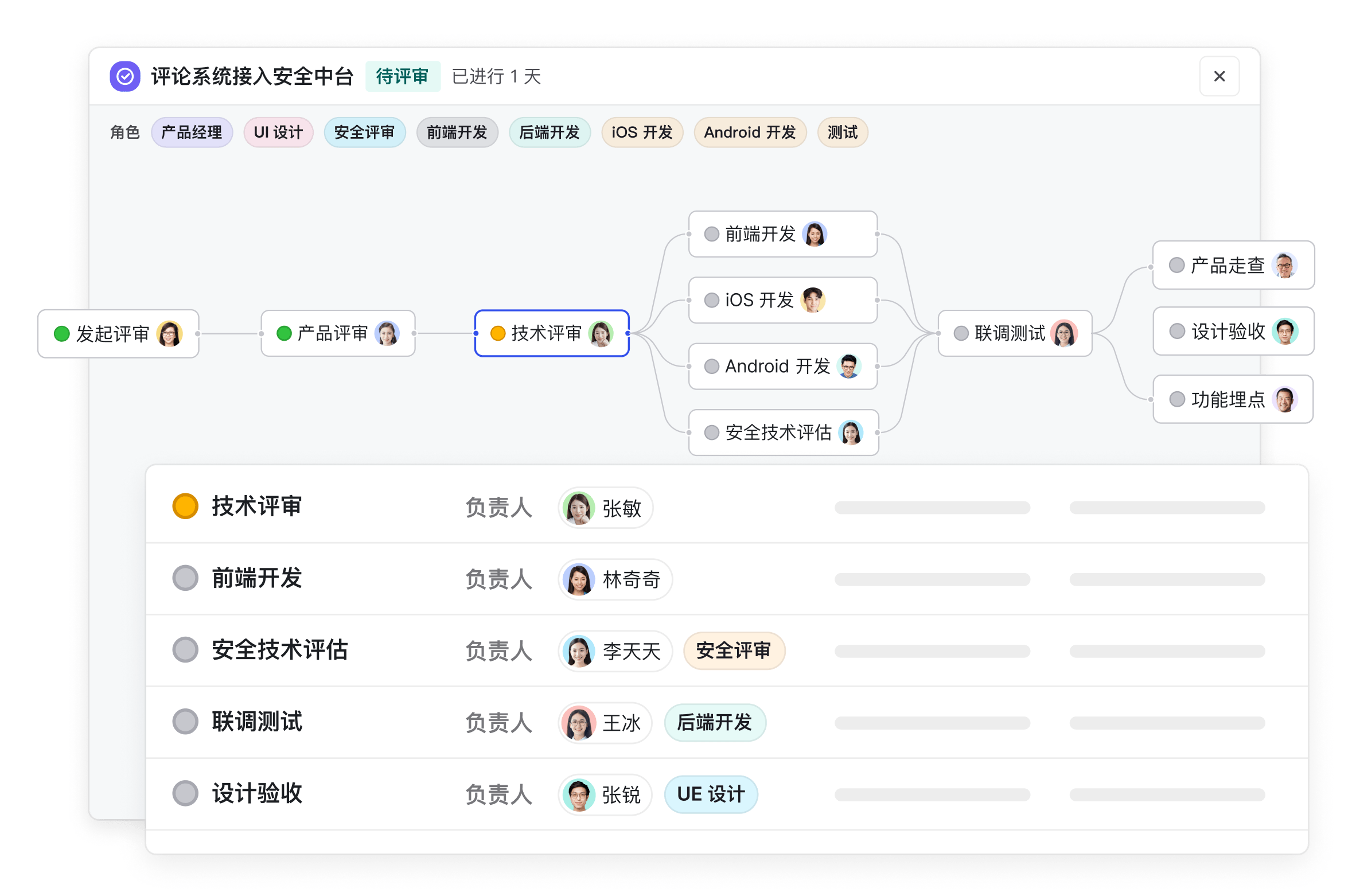Select the 安全技术评估 row title in list

click(279, 649)
